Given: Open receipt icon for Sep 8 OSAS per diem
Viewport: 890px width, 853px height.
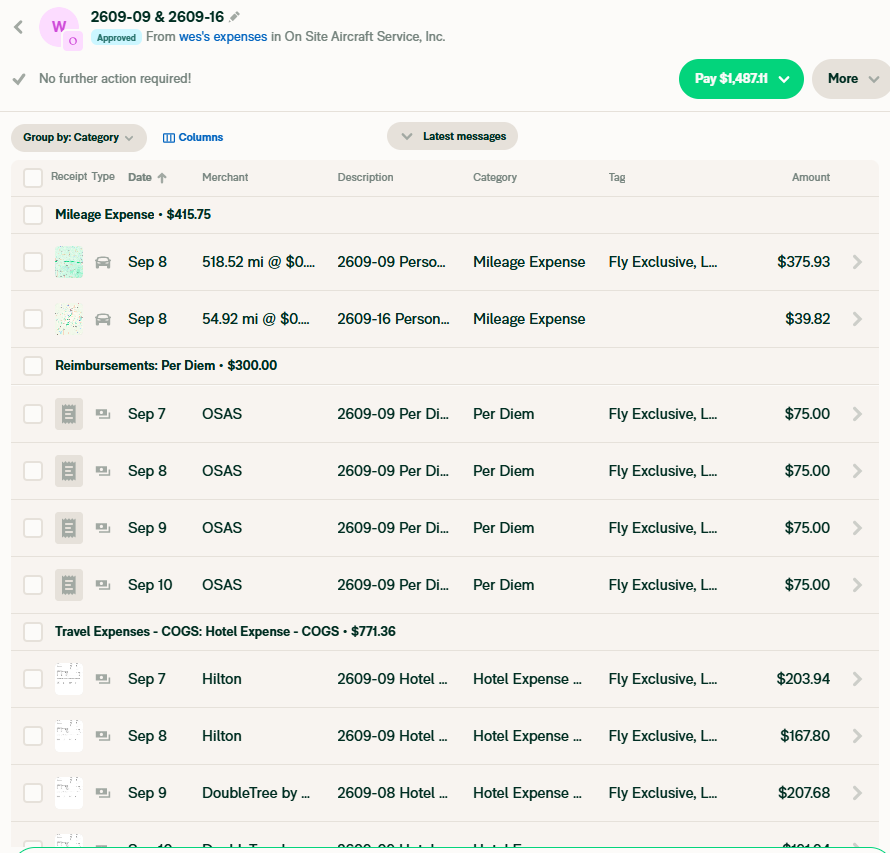Looking at the screenshot, I should click(x=69, y=471).
